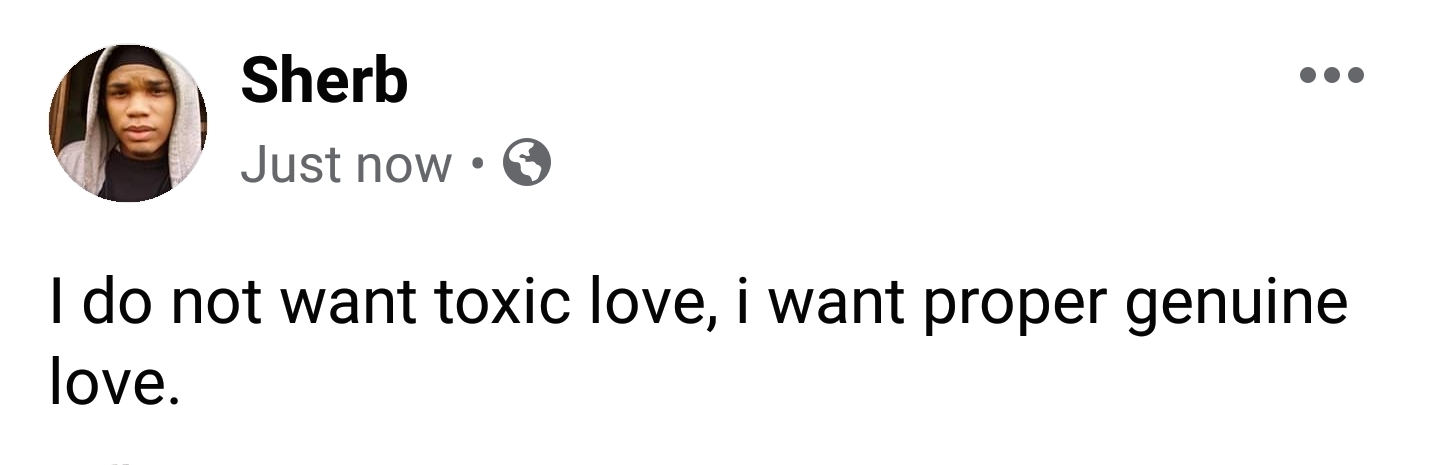Open Sherb's round profile picture

tap(128, 123)
